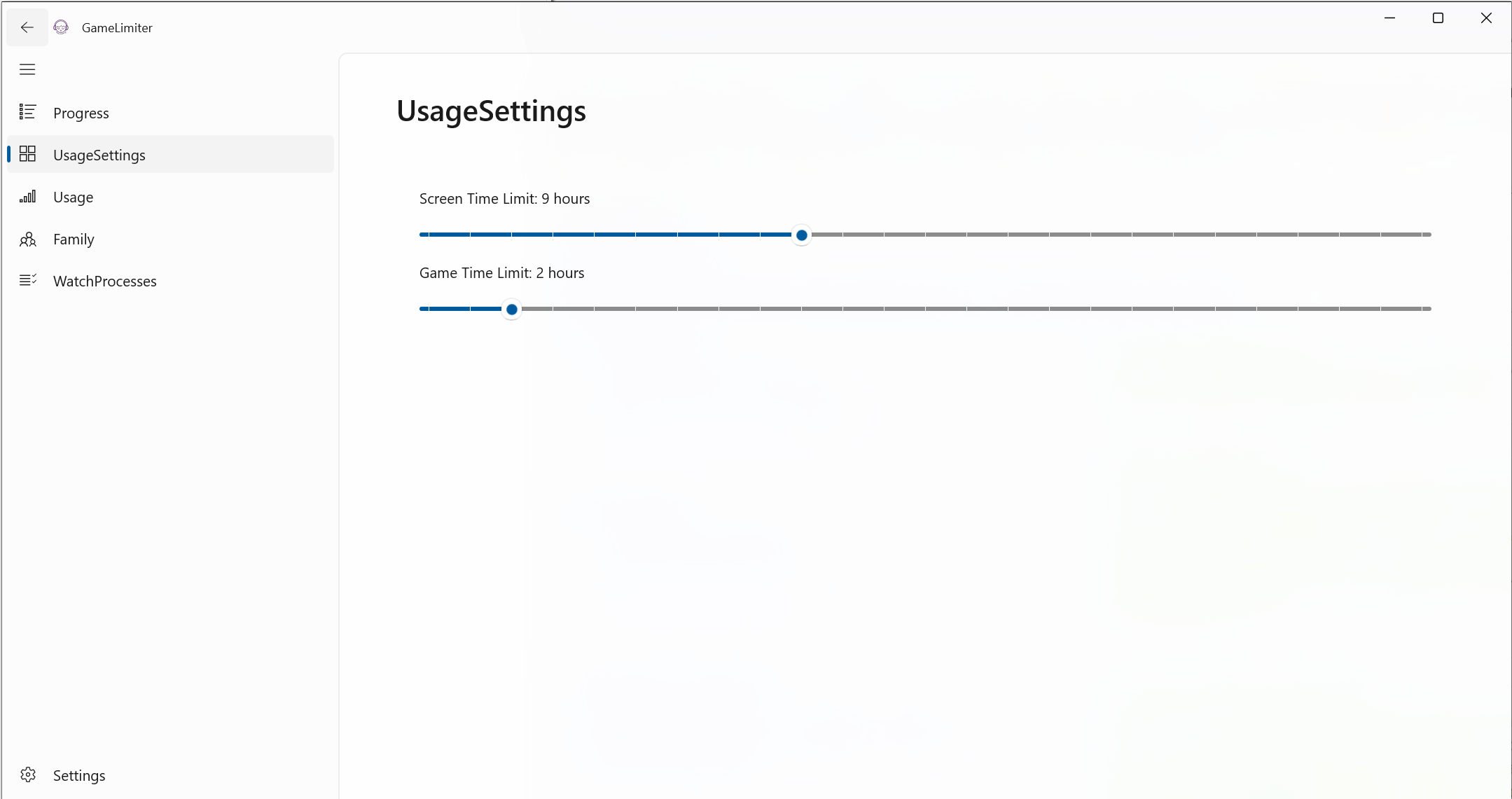Image resolution: width=1512 pixels, height=799 pixels.
Task: Click the far right end of Game Time slider track
Action: tap(1428, 309)
